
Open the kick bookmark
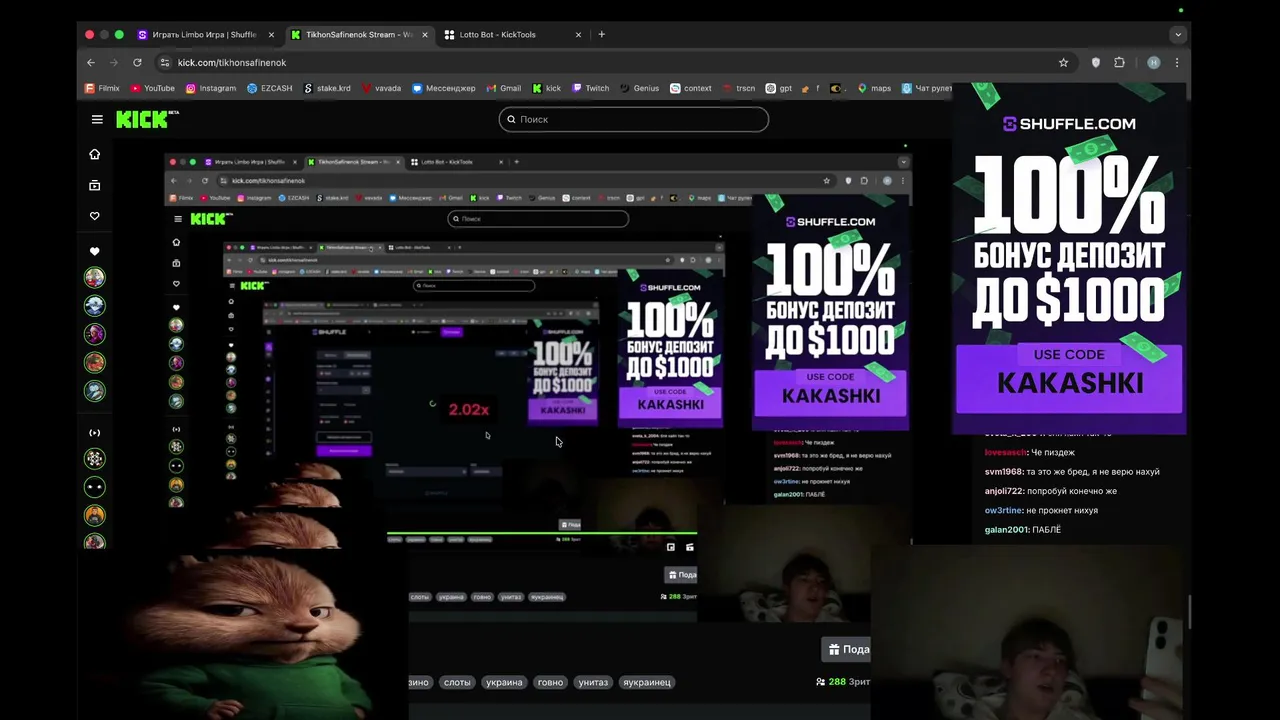click(x=546, y=88)
